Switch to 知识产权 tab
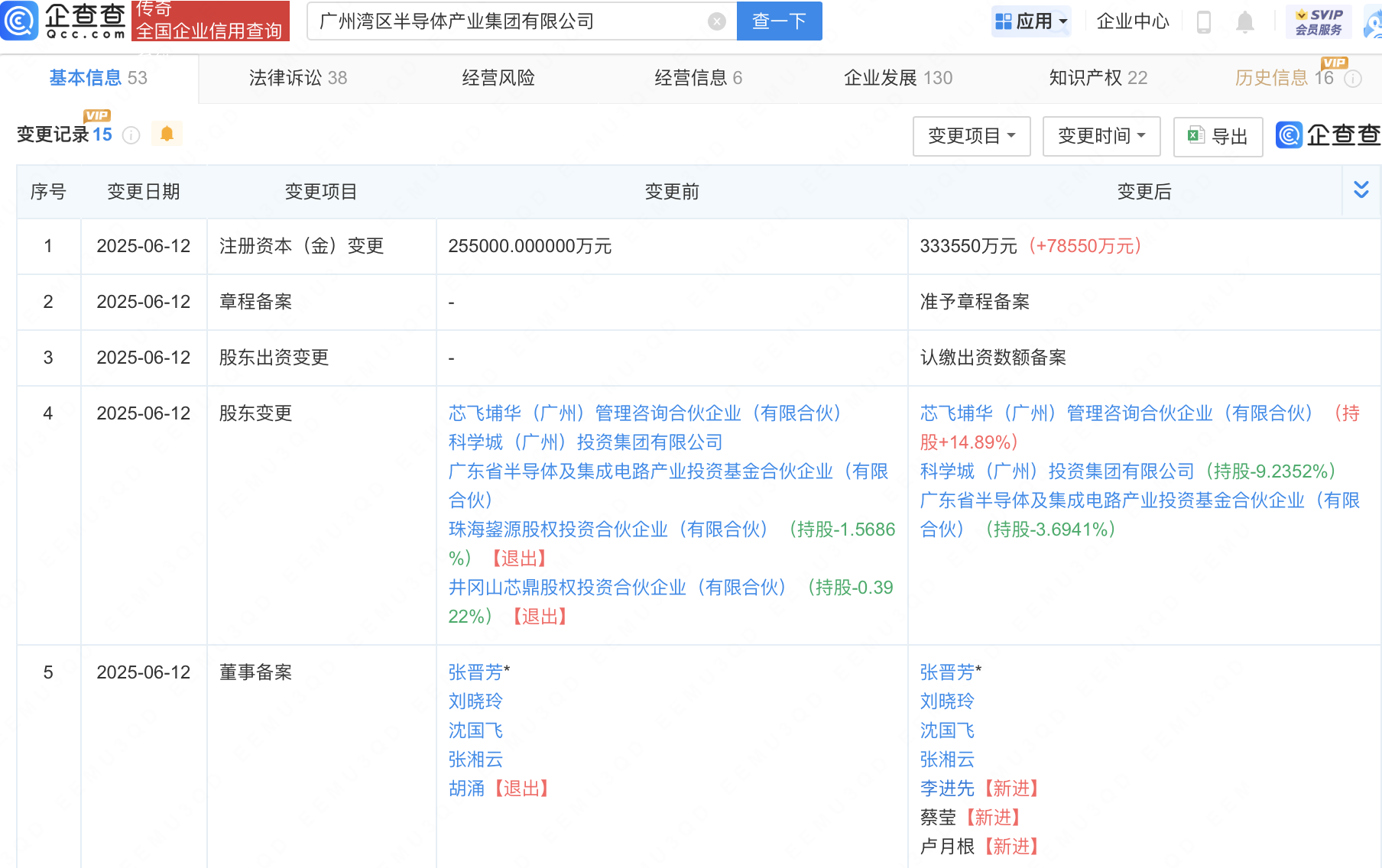This screenshot has width=1382, height=868. tap(1098, 78)
